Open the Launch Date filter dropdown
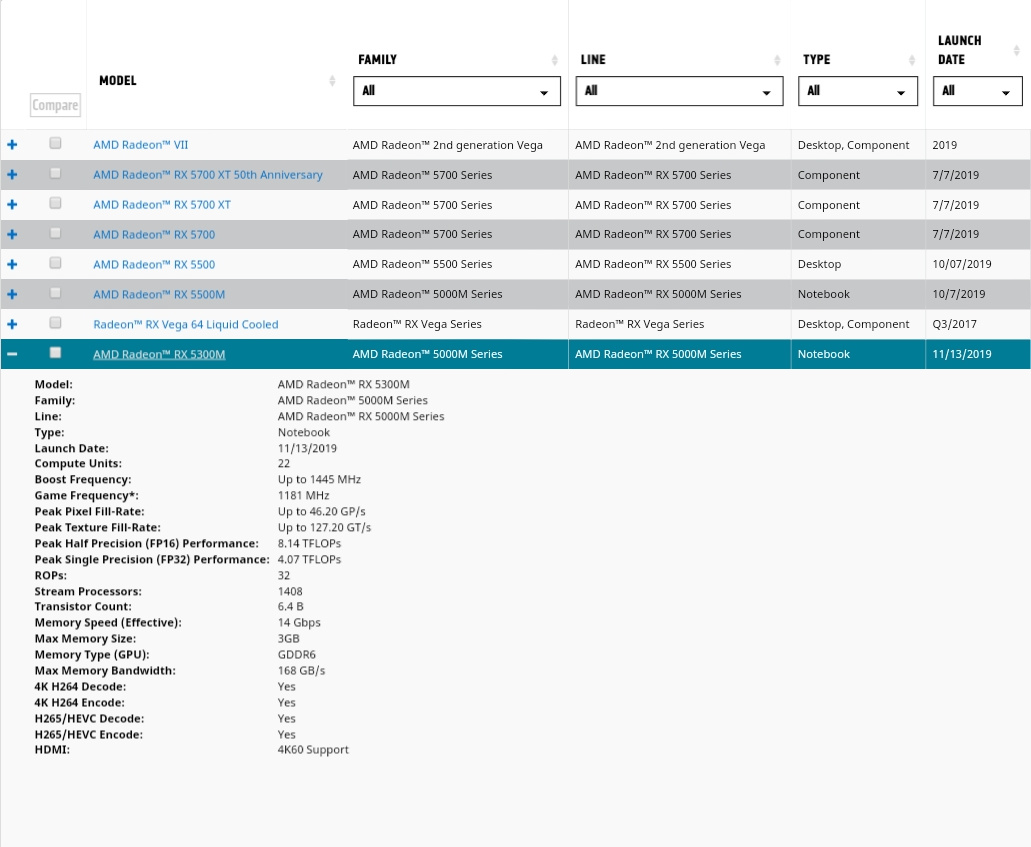 point(978,91)
